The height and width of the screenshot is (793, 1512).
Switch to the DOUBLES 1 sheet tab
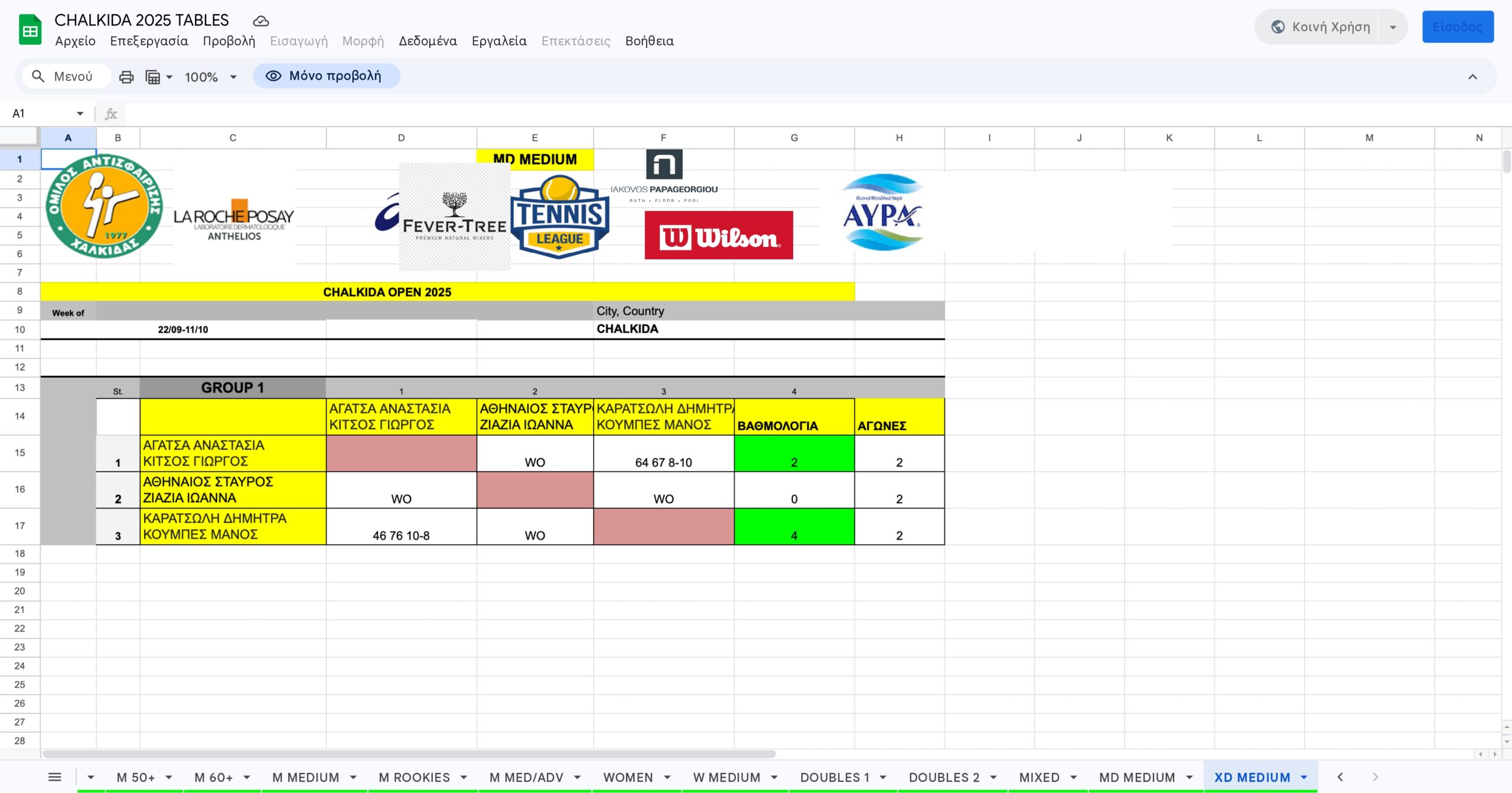pos(834,778)
